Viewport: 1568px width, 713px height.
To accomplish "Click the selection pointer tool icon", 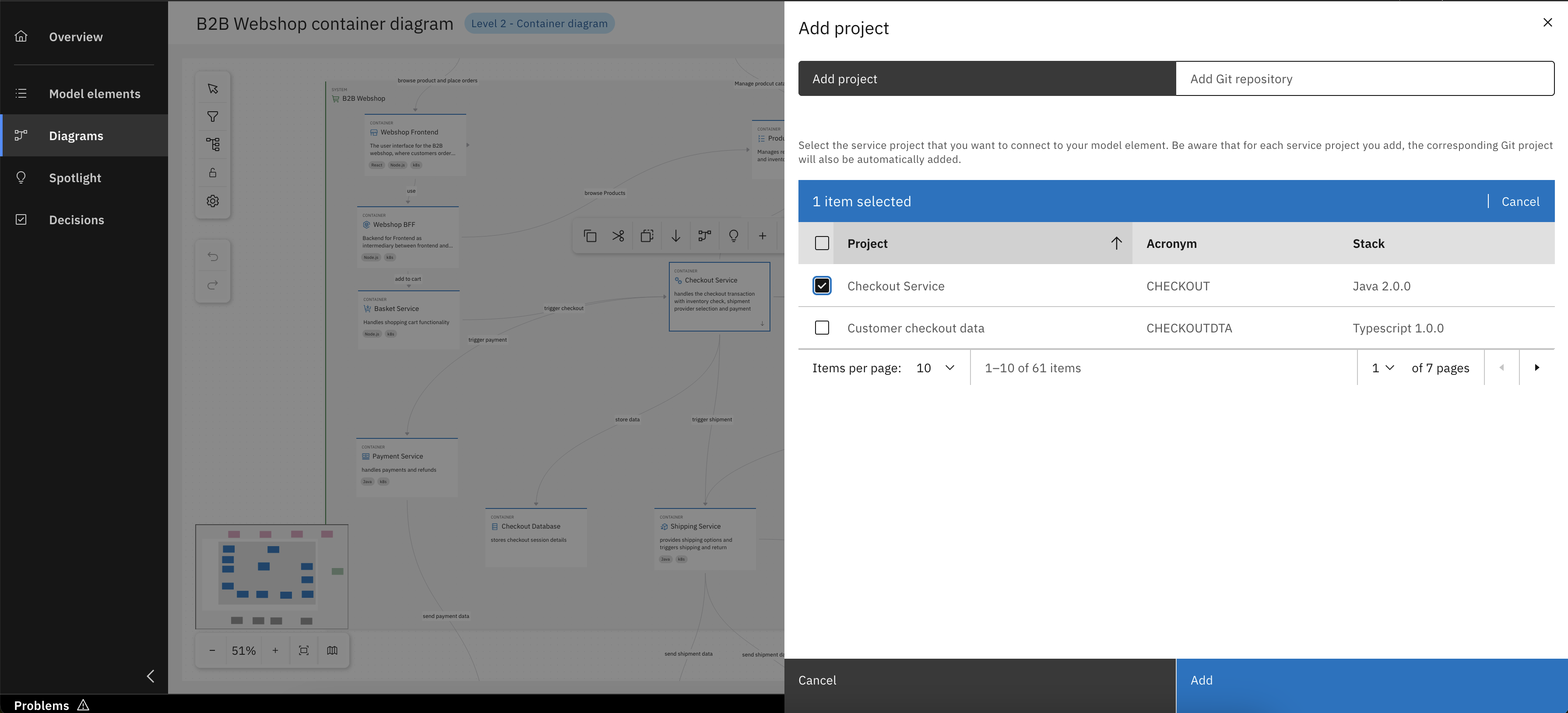I will [x=212, y=89].
